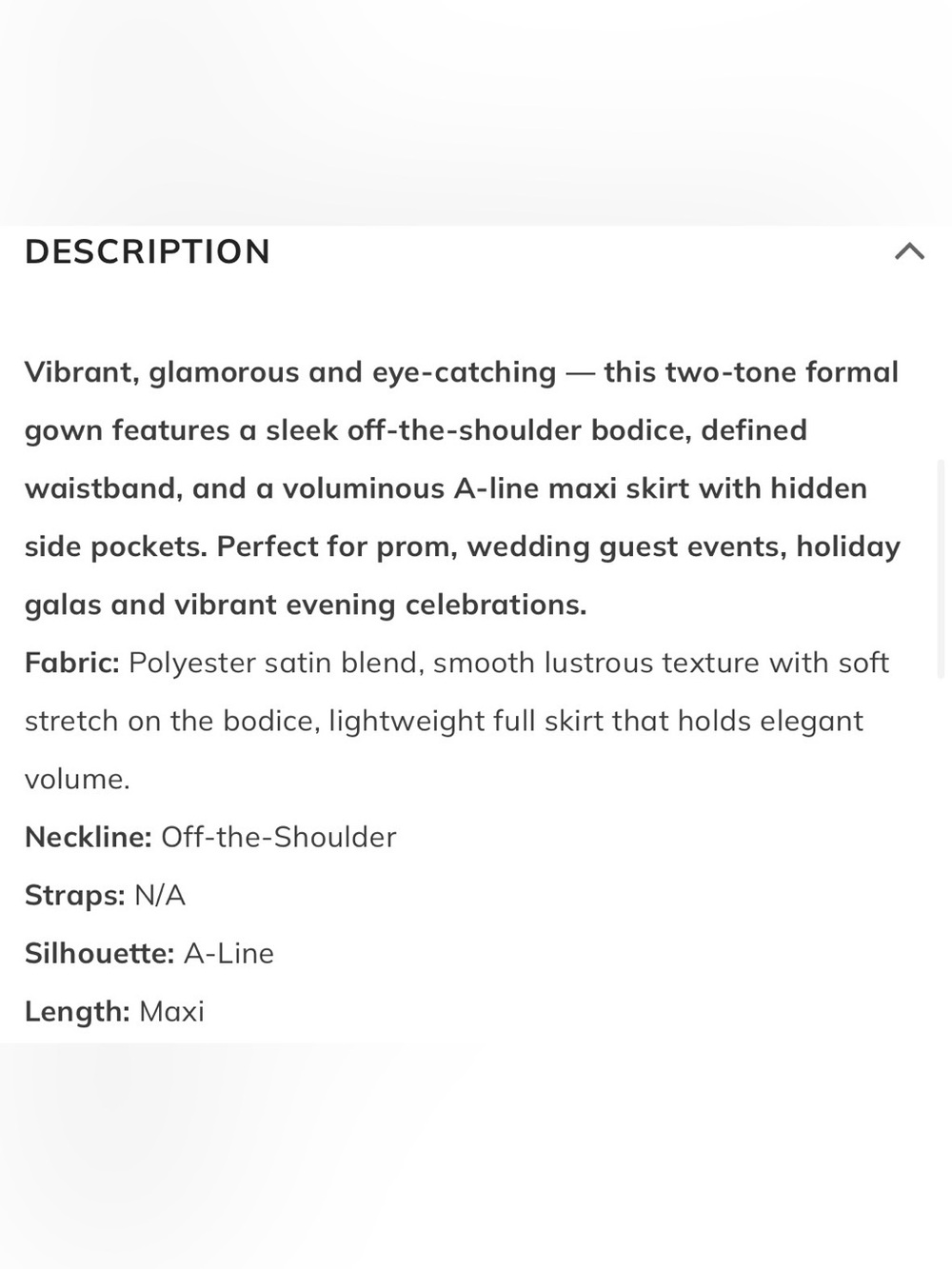This screenshot has height=1269, width=952.
Task: Collapse the Description section with the chevron
Action: [x=909, y=251]
